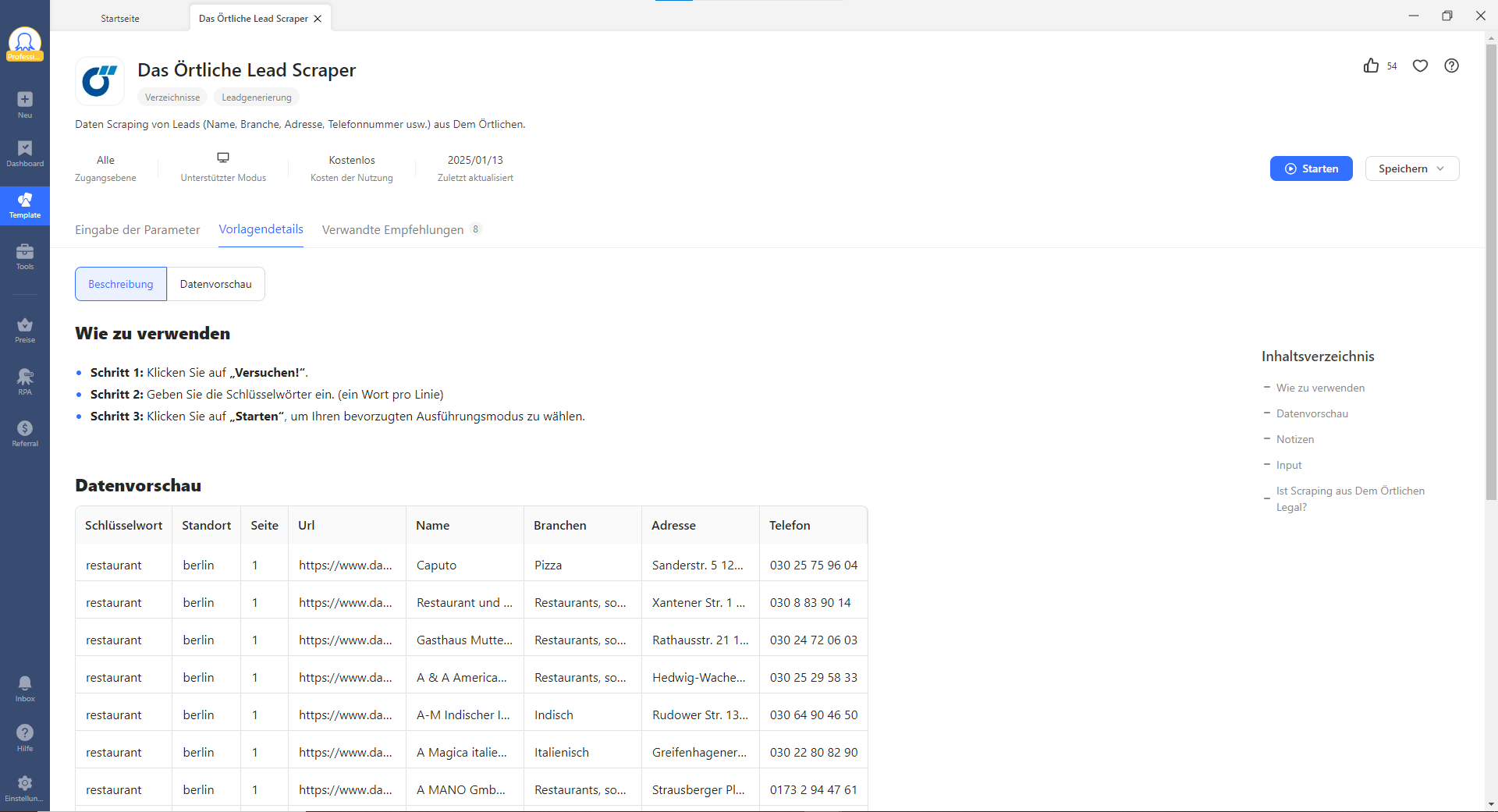Image resolution: width=1498 pixels, height=812 pixels.
Task: Click the Gasthaus Mutte... name cell
Action: point(465,640)
